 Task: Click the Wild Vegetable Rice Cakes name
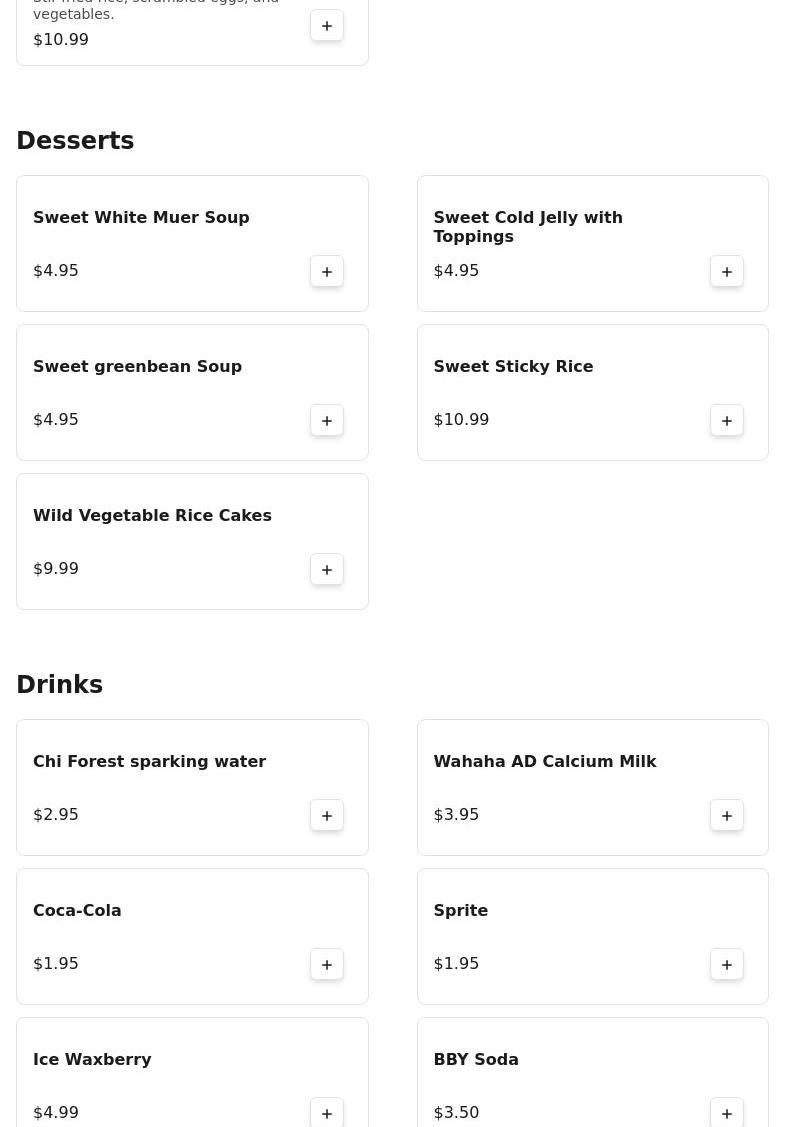click(x=152, y=515)
